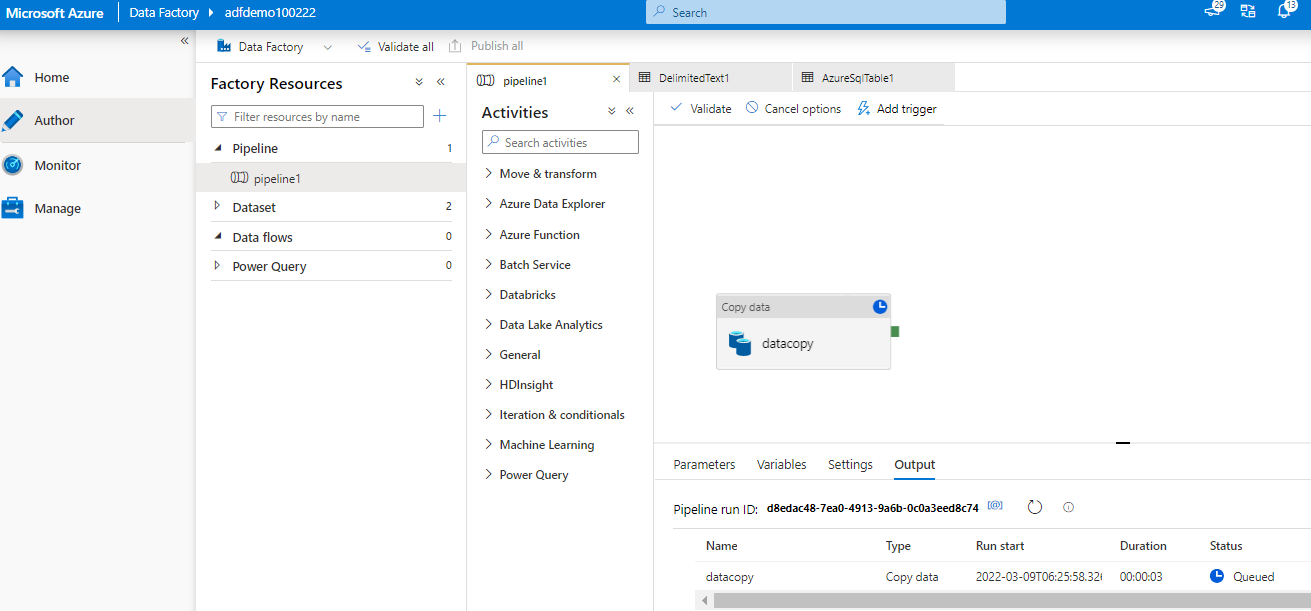
Task: Click Validate all button
Action: tap(395, 46)
